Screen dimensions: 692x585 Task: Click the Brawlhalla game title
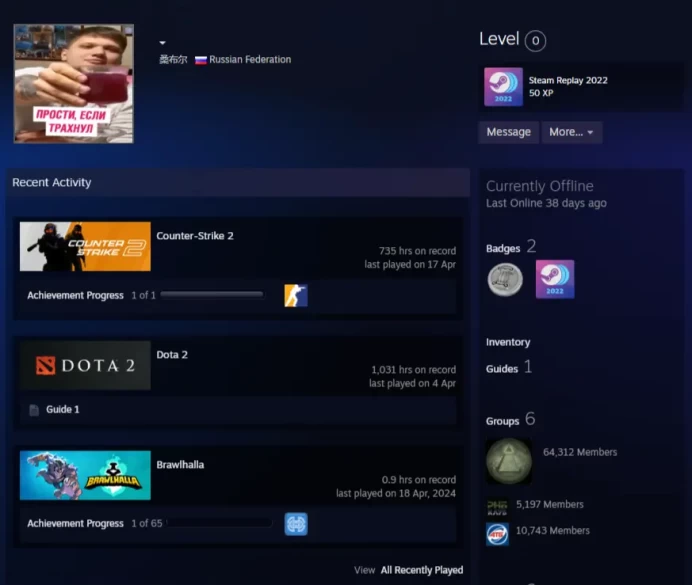[180, 465]
